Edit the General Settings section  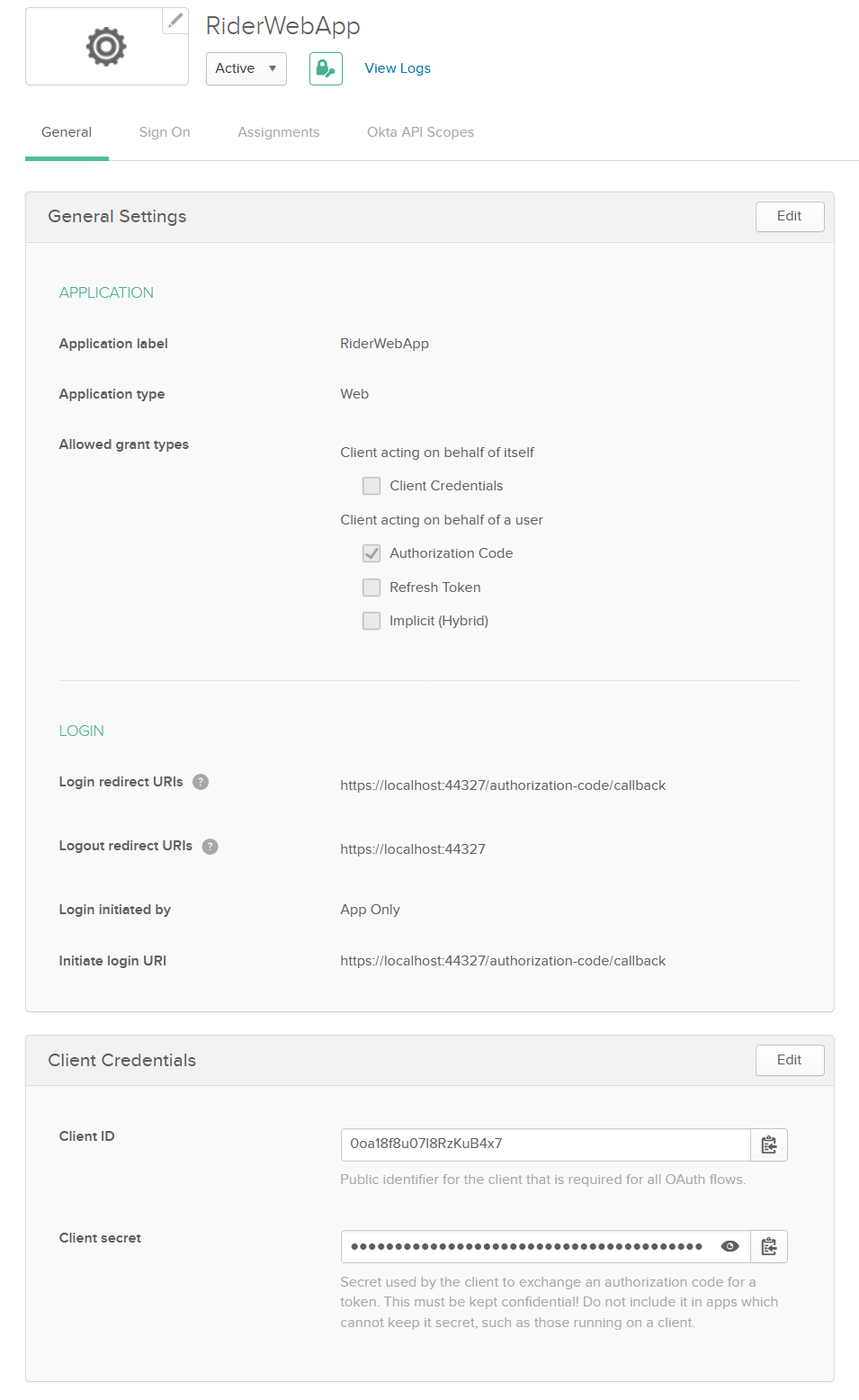point(789,216)
